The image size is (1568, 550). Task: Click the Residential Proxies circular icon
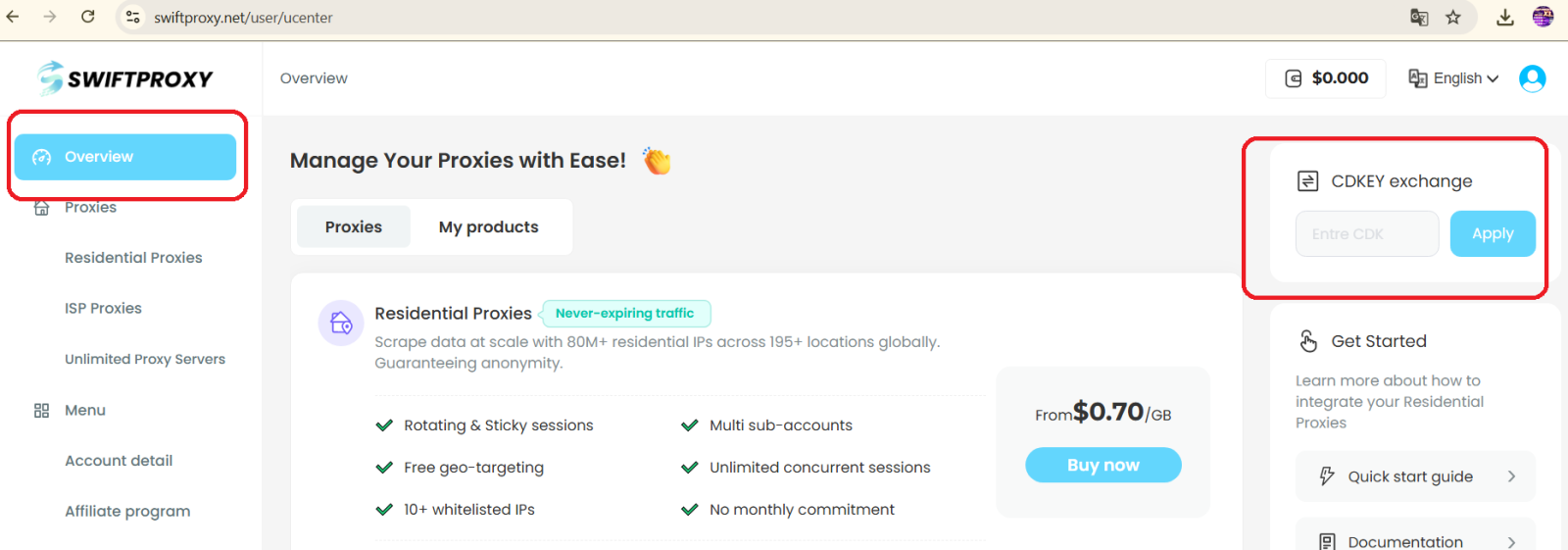pos(341,323)
